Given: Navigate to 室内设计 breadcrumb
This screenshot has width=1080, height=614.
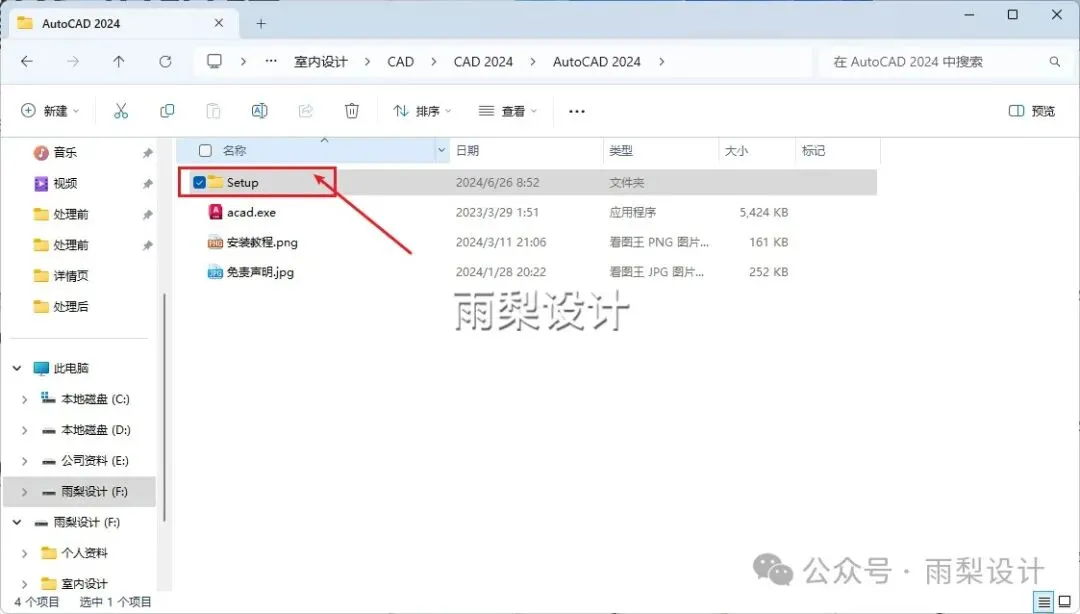Looking at the screenshot, I should click(321, 61).
